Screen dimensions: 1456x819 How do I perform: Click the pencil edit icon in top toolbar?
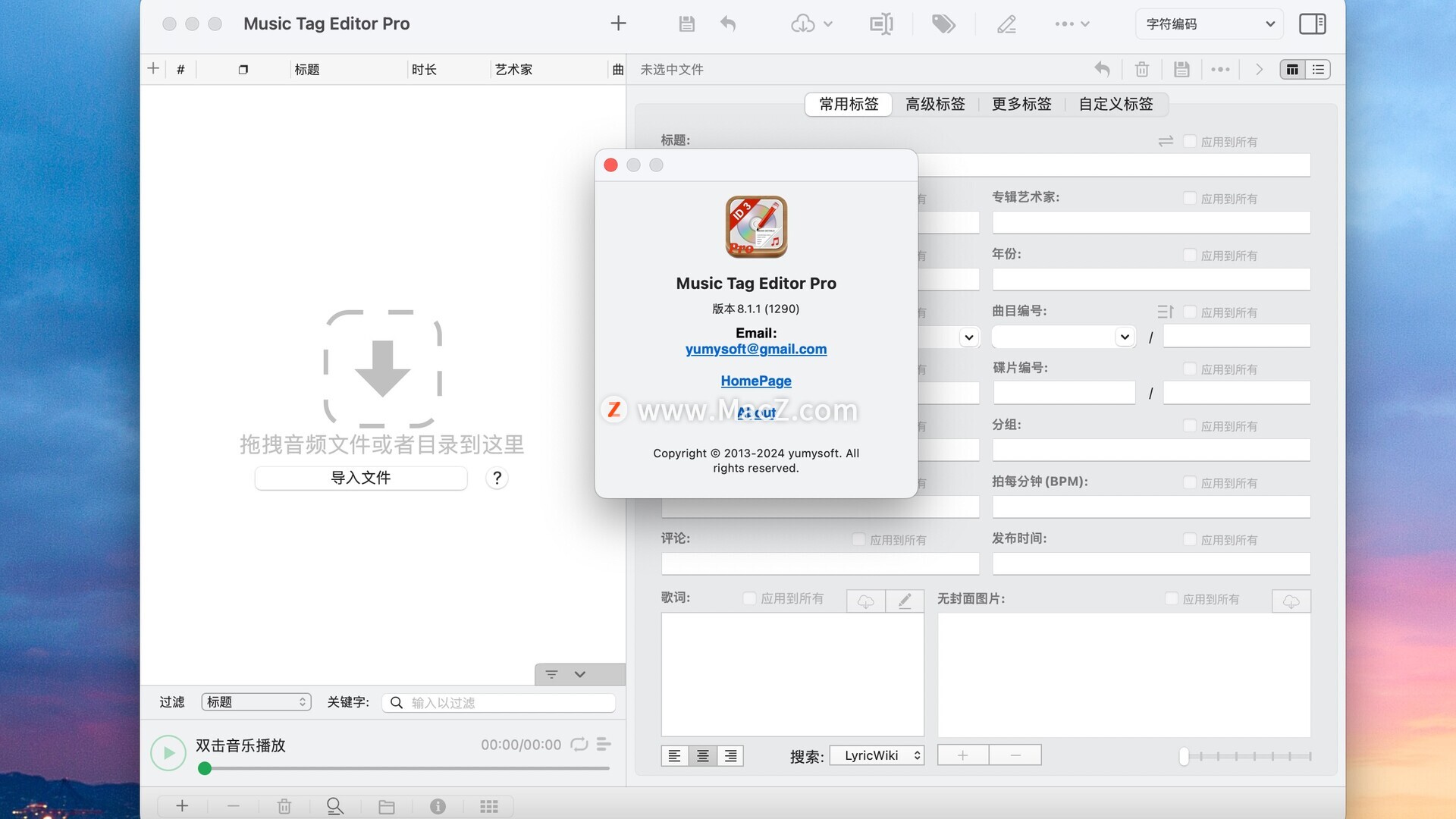1006,24
